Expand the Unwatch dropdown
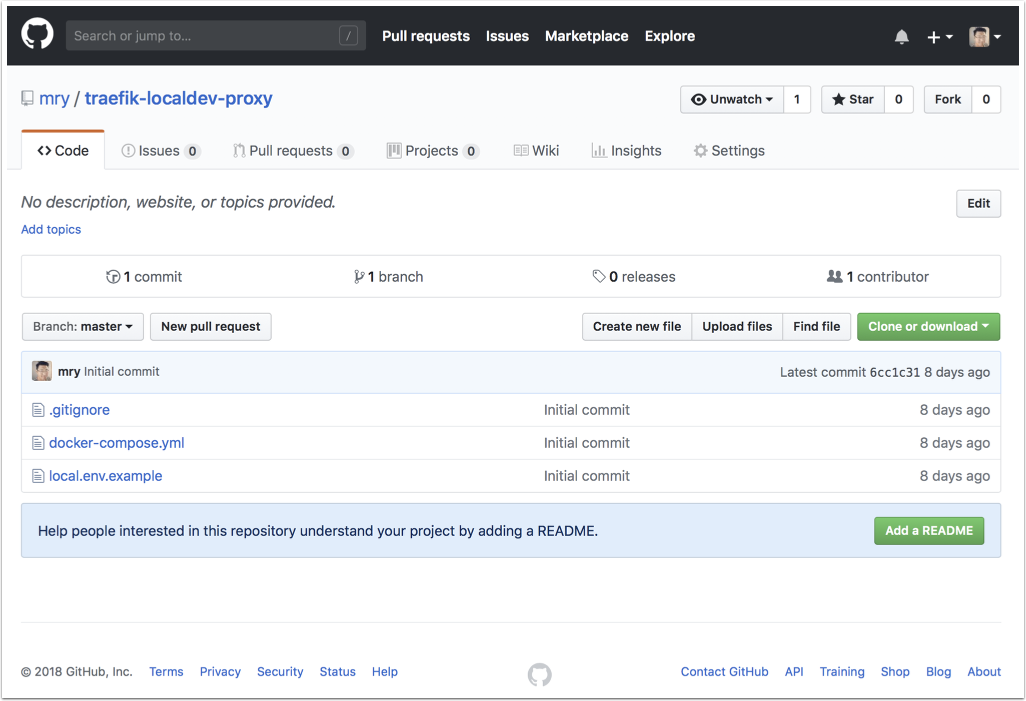Image resolution: width=1026 pixels, height=701 pixels. (732, 99)
